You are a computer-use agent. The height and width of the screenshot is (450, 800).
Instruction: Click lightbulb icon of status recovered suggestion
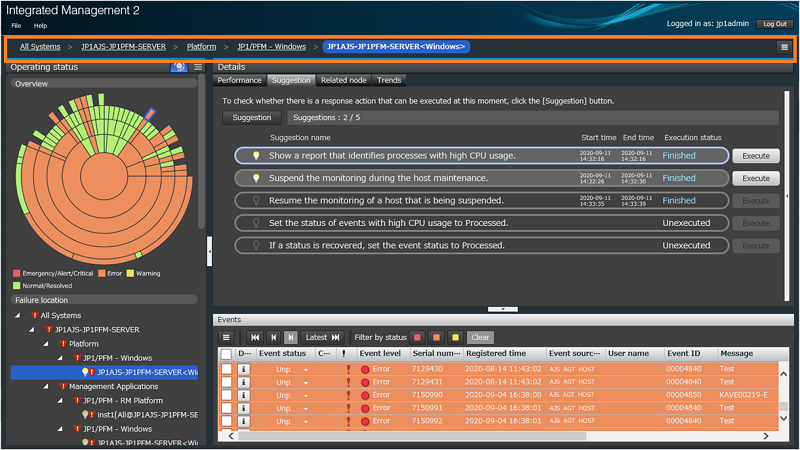(x=256, y=245)
